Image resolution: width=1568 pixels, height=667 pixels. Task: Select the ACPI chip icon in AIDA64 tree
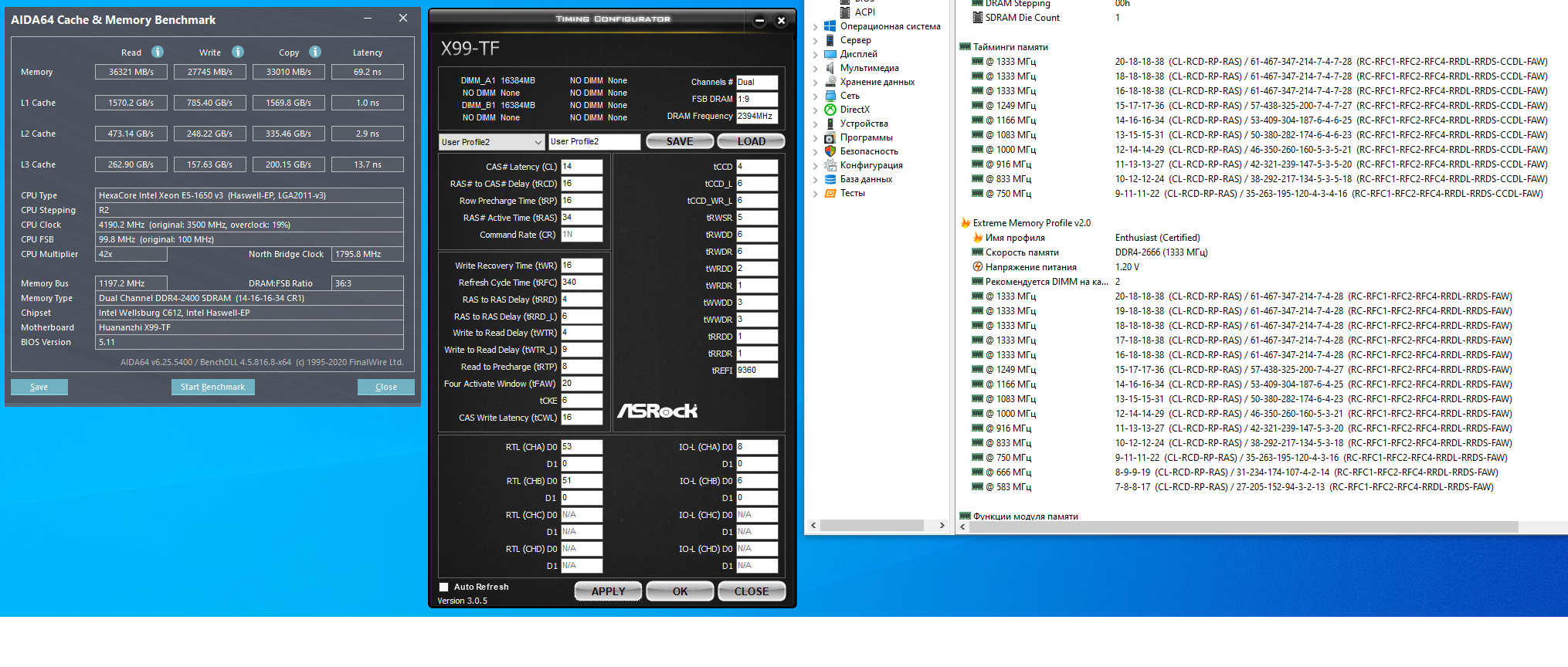[845, 12]
